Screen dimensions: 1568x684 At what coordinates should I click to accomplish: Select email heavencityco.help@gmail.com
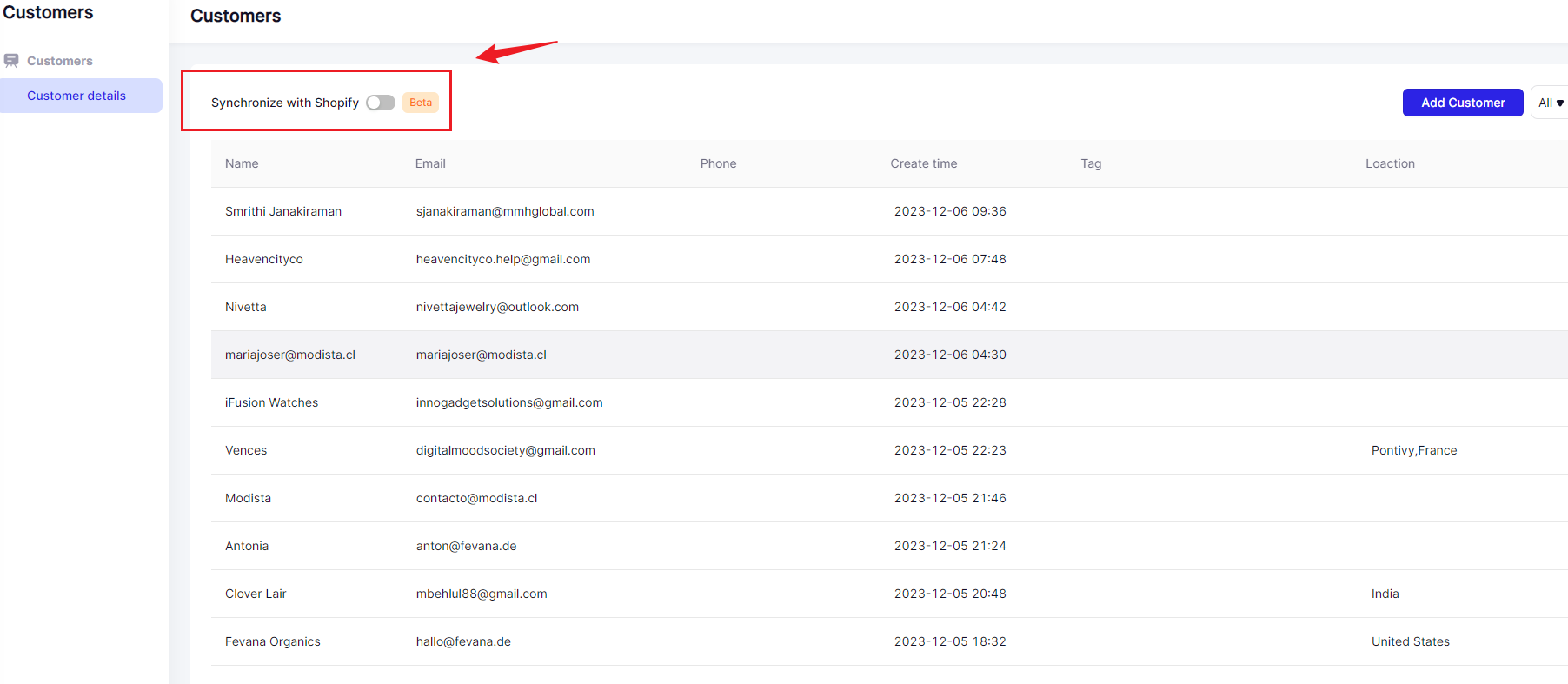[x=503, y=259]
